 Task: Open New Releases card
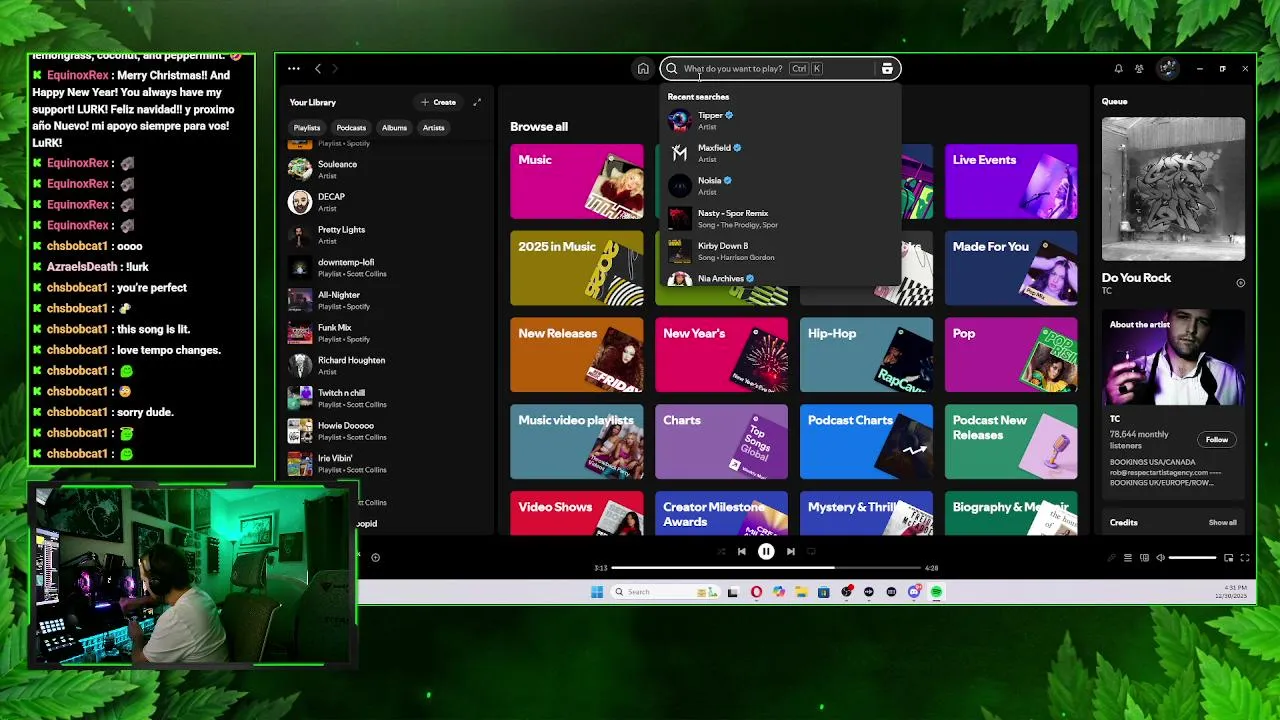pyautogui.click(x=577, y=355)
